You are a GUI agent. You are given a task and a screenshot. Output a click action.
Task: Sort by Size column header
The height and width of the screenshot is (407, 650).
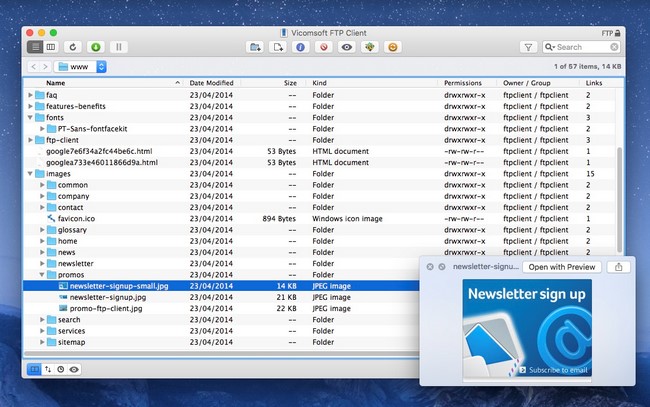pyautogui.click(x=290, y=83)
